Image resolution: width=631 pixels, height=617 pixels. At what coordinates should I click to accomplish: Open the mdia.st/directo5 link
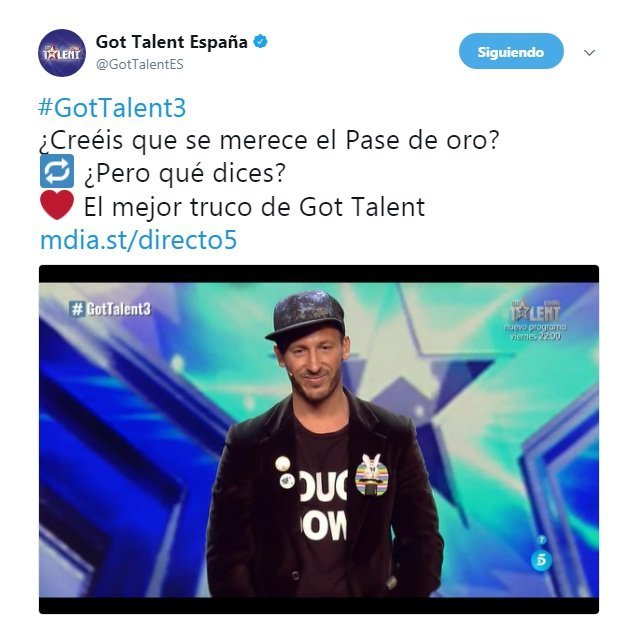(138, 239)
